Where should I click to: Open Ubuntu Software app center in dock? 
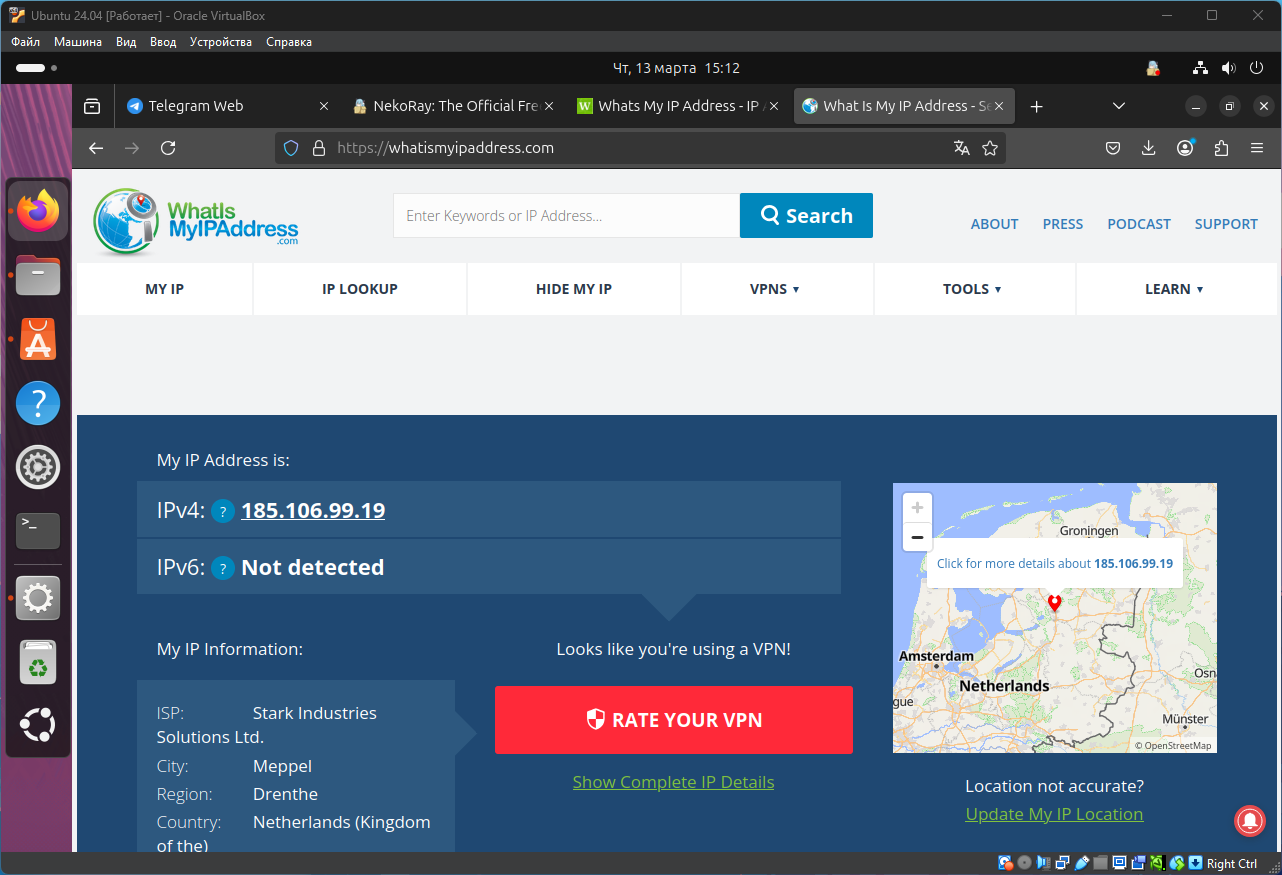click(38, 339)
